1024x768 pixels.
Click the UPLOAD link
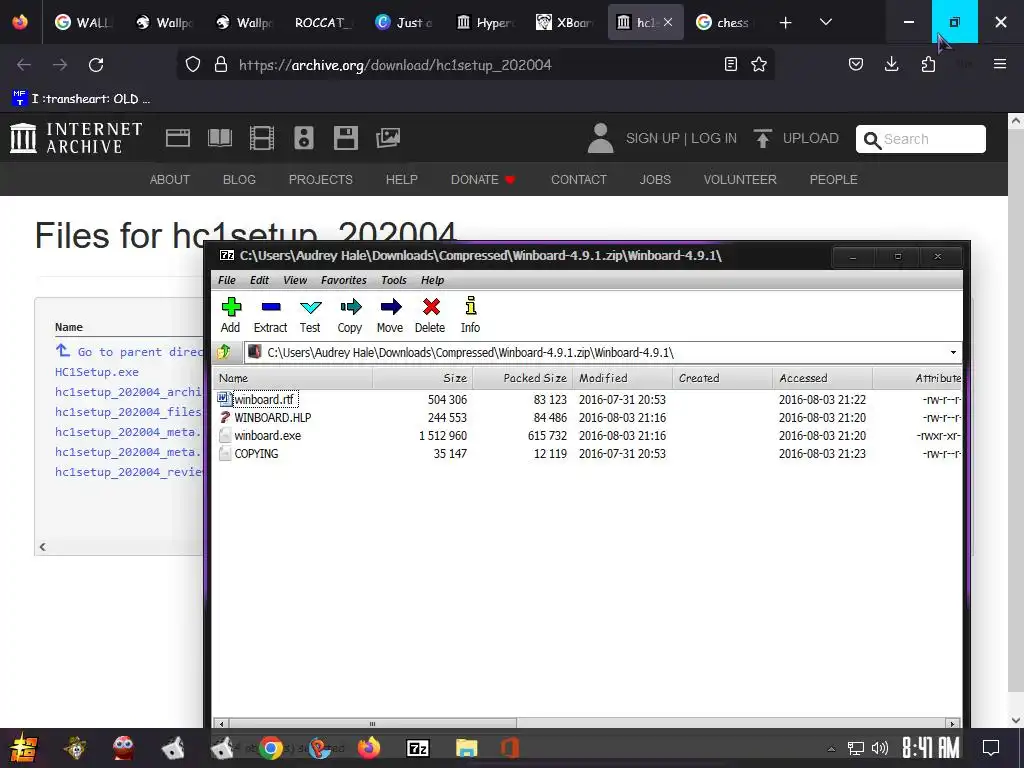pyautogui.click(x=796, y=138)
